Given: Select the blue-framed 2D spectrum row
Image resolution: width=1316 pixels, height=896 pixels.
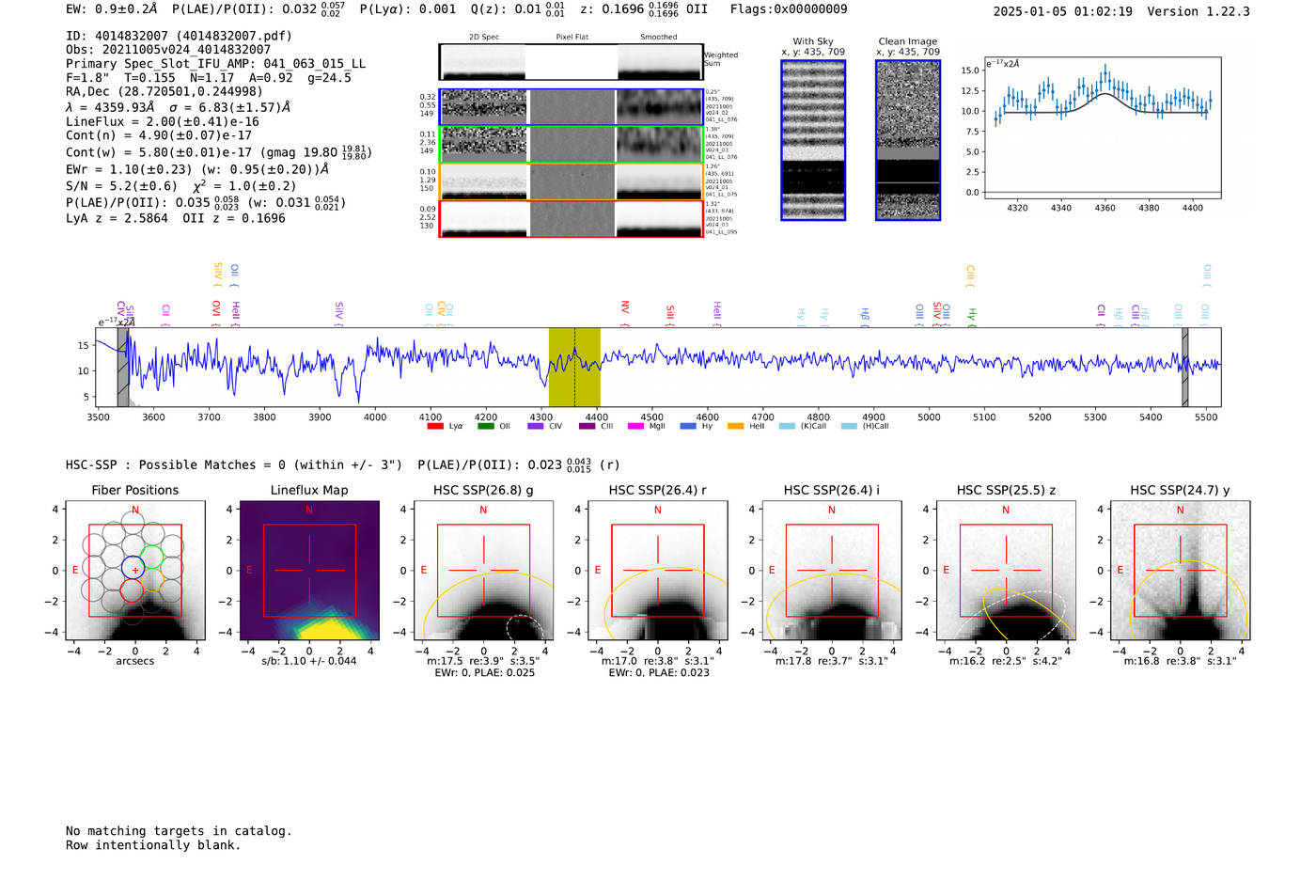Looking at the screenshot, I should (571, 107).
